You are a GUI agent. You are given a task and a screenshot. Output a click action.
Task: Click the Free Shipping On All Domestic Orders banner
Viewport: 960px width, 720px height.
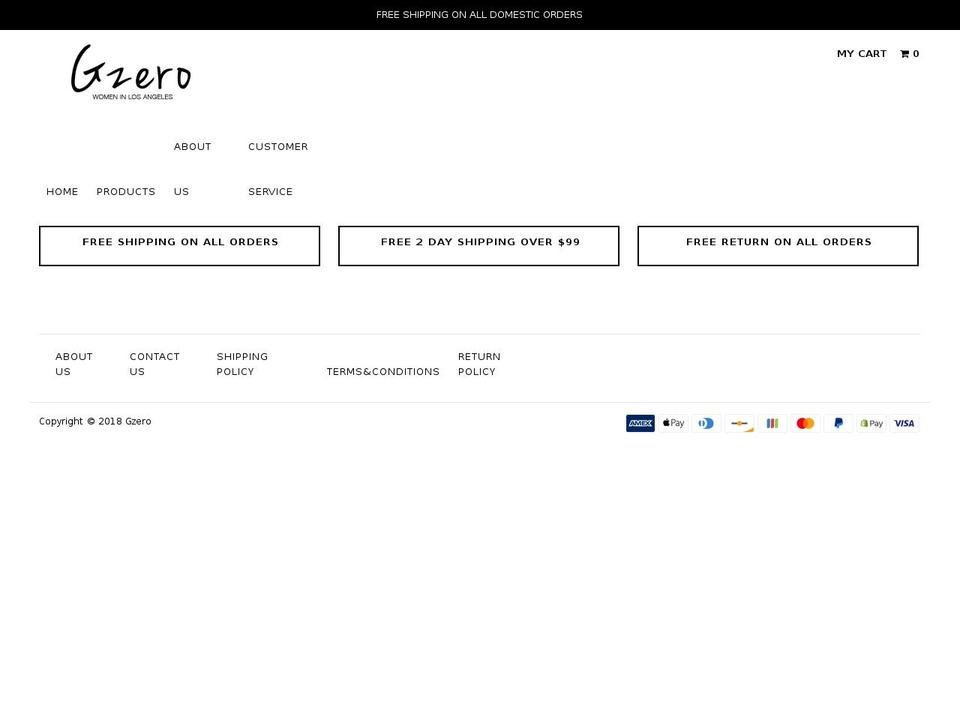pos(479,15)
